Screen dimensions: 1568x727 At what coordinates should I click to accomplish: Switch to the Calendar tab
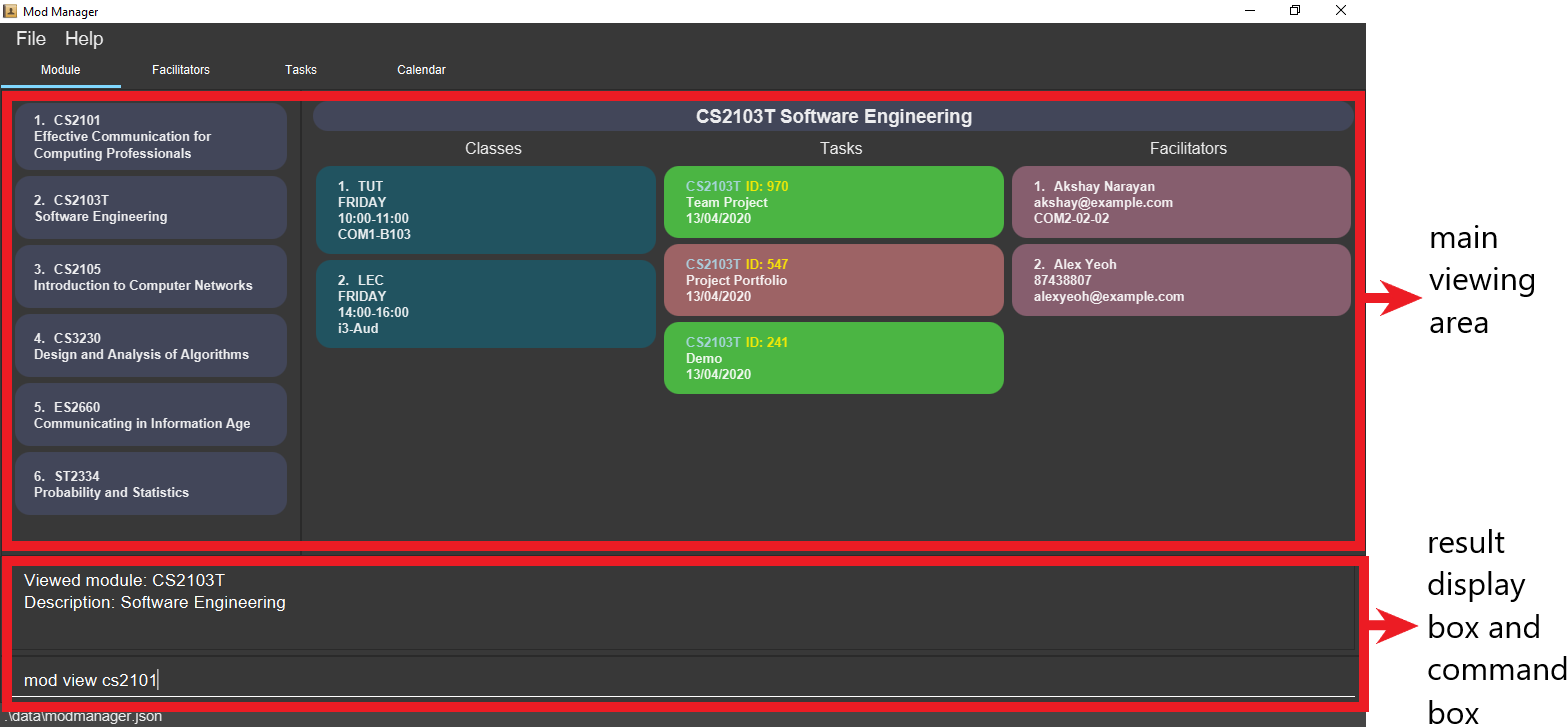(x=421, y=70)
